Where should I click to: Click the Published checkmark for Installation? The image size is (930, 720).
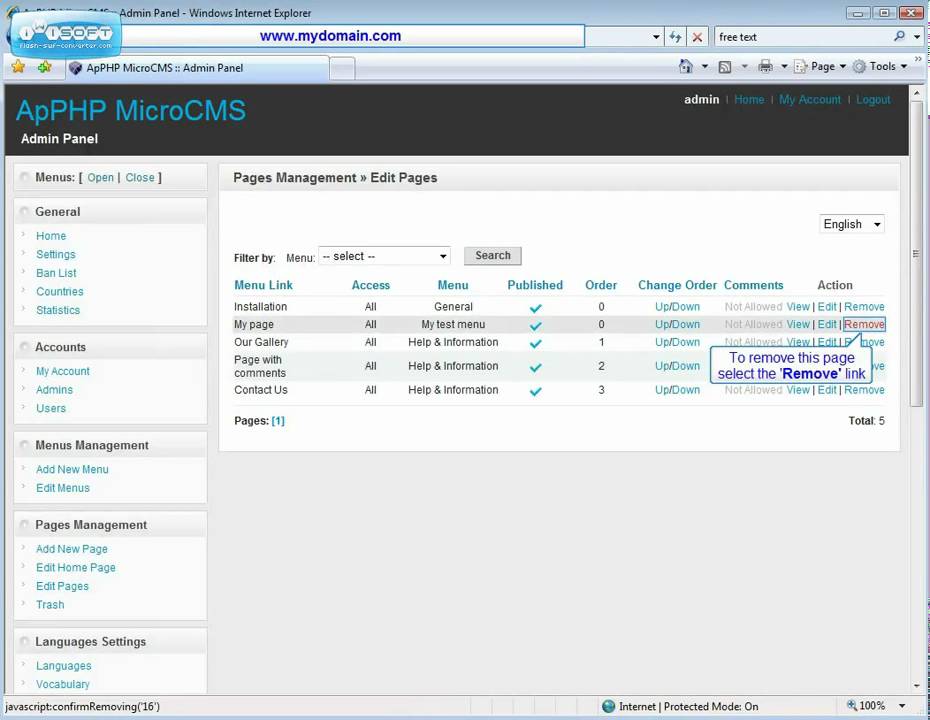click(x=536, y=308)
